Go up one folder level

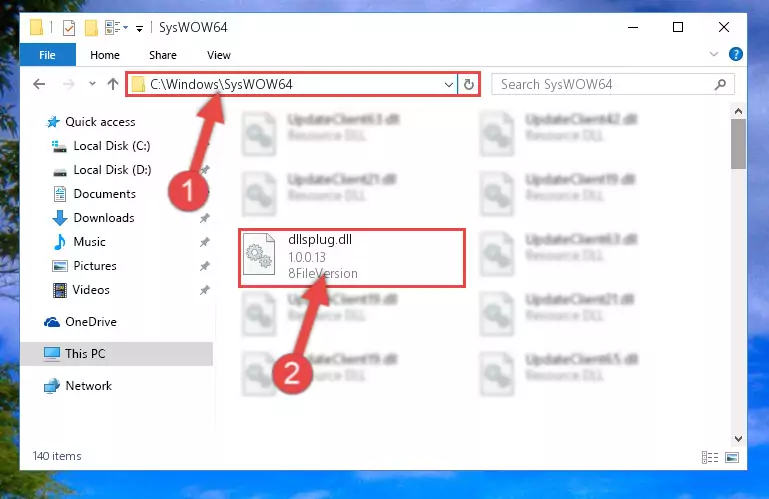tap(113, 84)
